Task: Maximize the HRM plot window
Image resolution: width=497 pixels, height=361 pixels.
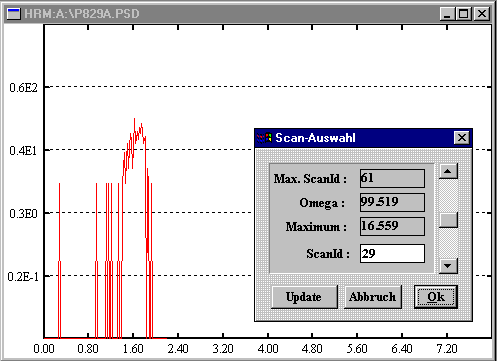Action: pos(463,14)
